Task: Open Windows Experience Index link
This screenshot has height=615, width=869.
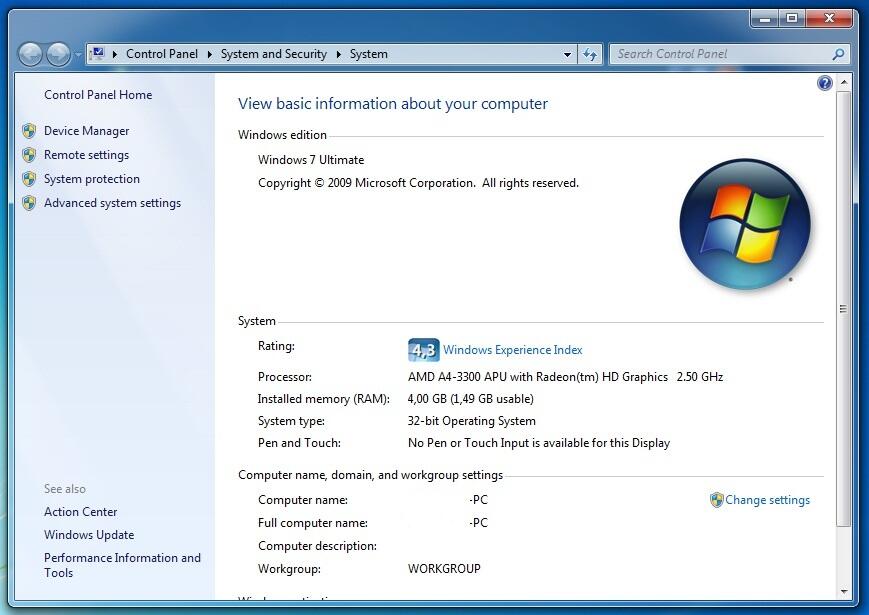Action: point(513,350)
